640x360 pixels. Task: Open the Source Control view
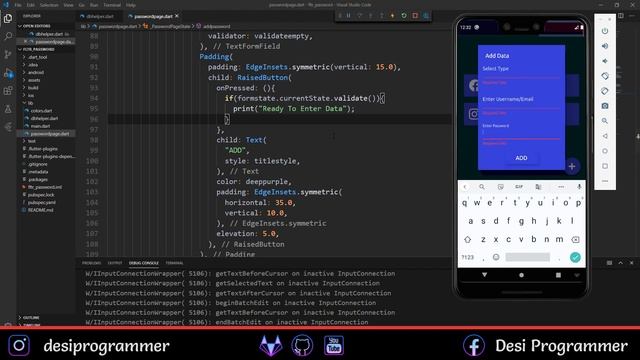[8, 54]
